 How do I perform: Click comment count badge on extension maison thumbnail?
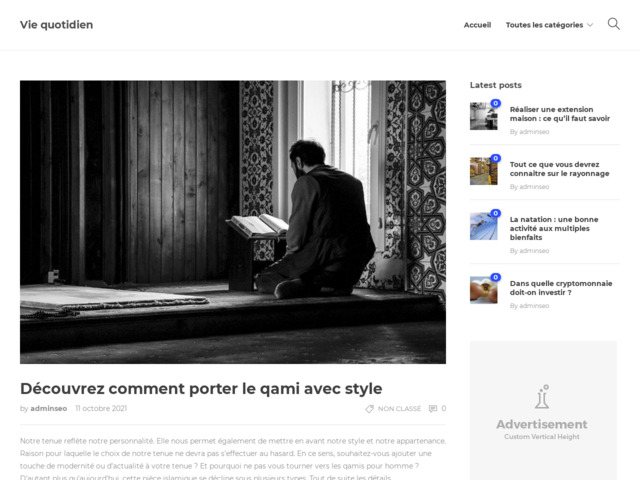click(496, 103)
